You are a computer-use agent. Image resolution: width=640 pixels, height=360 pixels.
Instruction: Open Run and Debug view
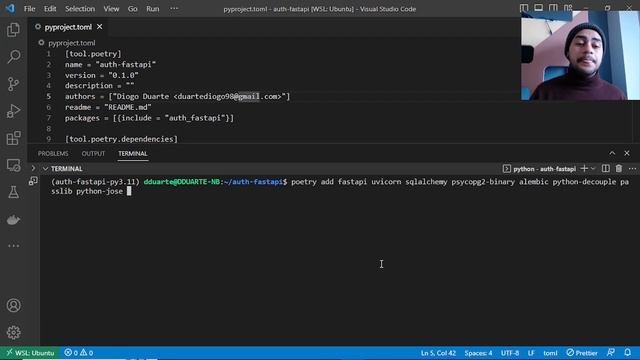tap(13, 111)
